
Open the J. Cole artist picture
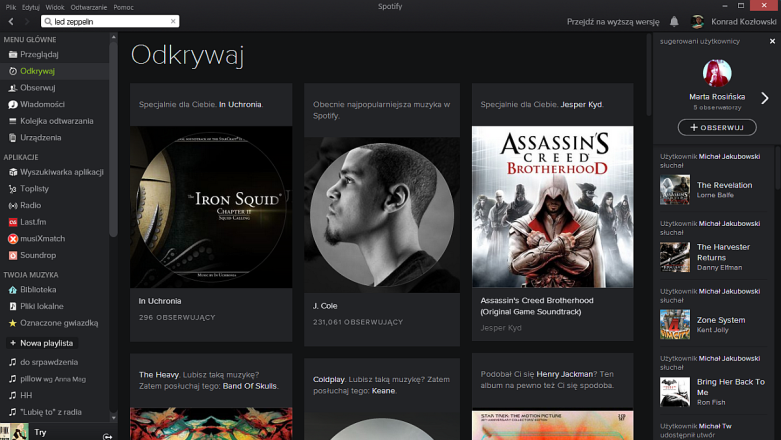click(382, 215)
